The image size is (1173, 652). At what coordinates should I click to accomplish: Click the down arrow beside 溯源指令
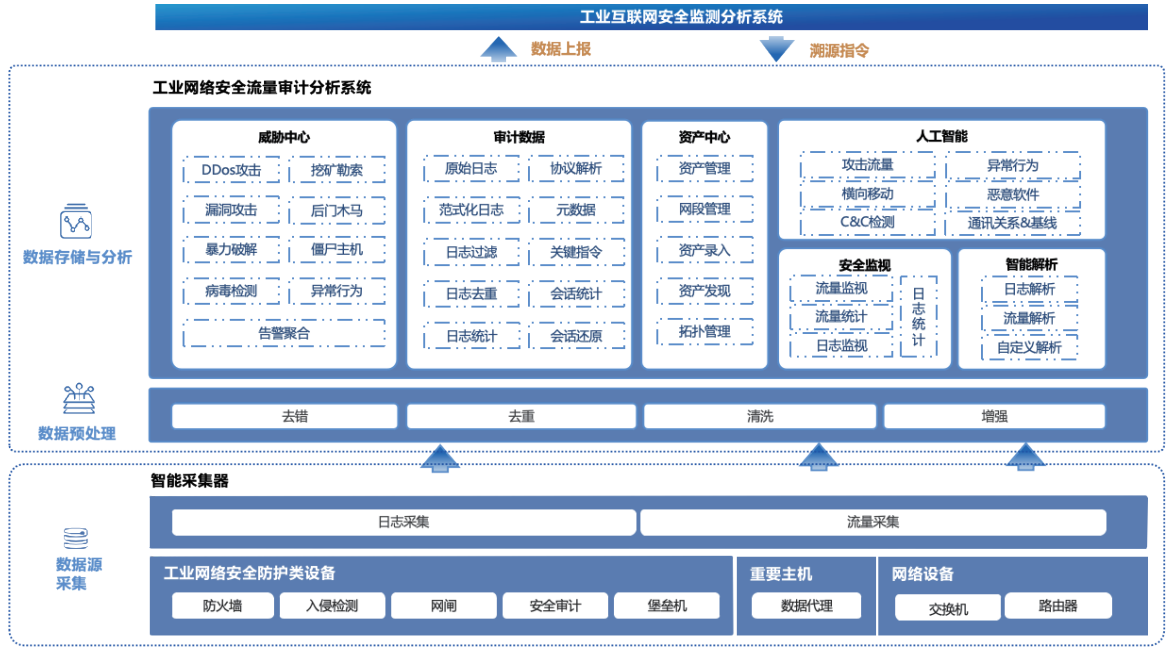pos(776,49)
